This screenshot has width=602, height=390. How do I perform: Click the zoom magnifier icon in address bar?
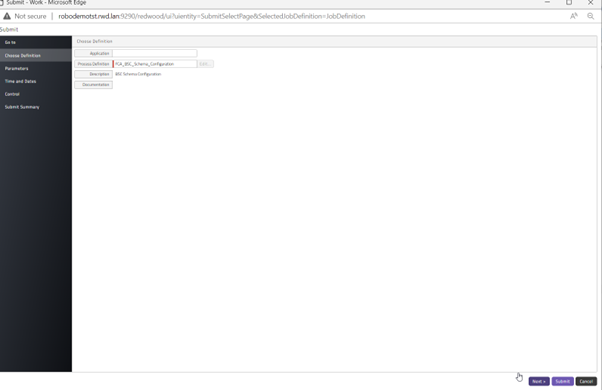click(590, 16)
